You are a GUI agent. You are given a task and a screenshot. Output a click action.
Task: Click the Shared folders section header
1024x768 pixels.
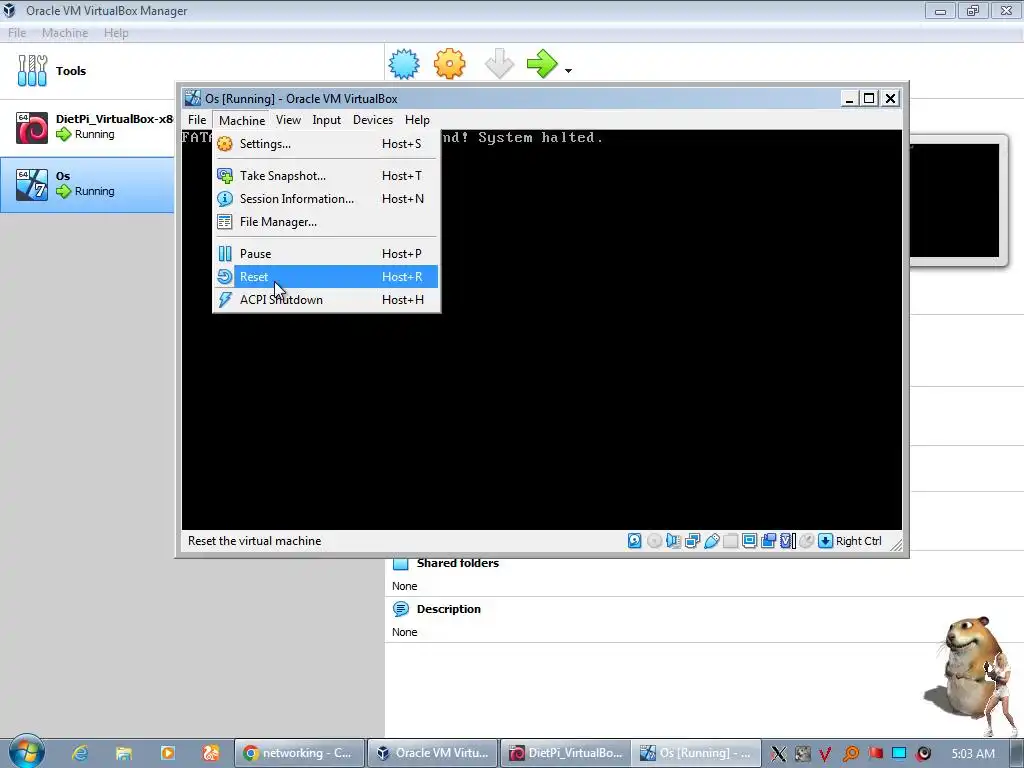tap(457, 563)
